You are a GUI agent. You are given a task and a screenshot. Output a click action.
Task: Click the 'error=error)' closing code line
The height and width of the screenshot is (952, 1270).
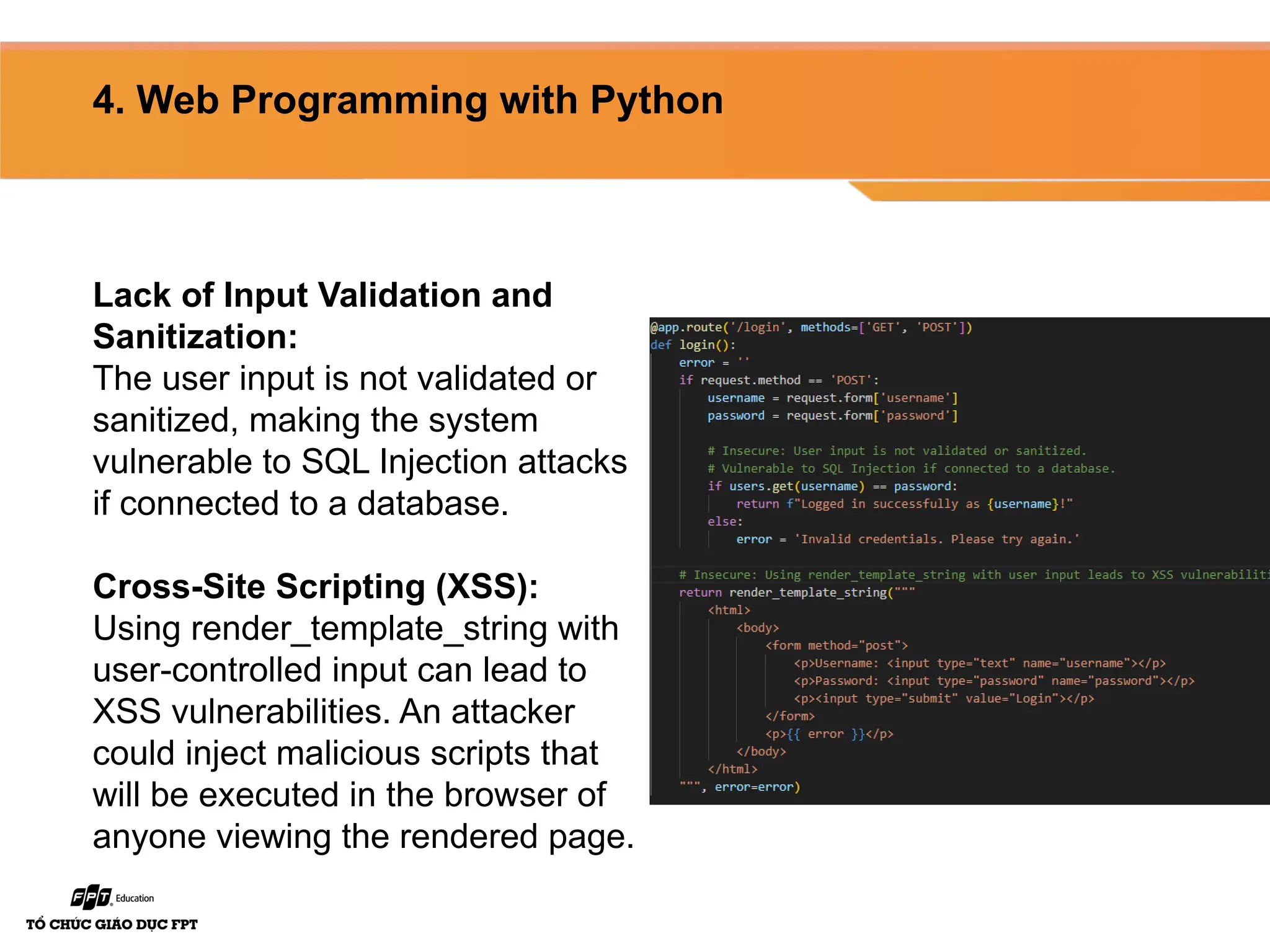[x=757, y=787]
